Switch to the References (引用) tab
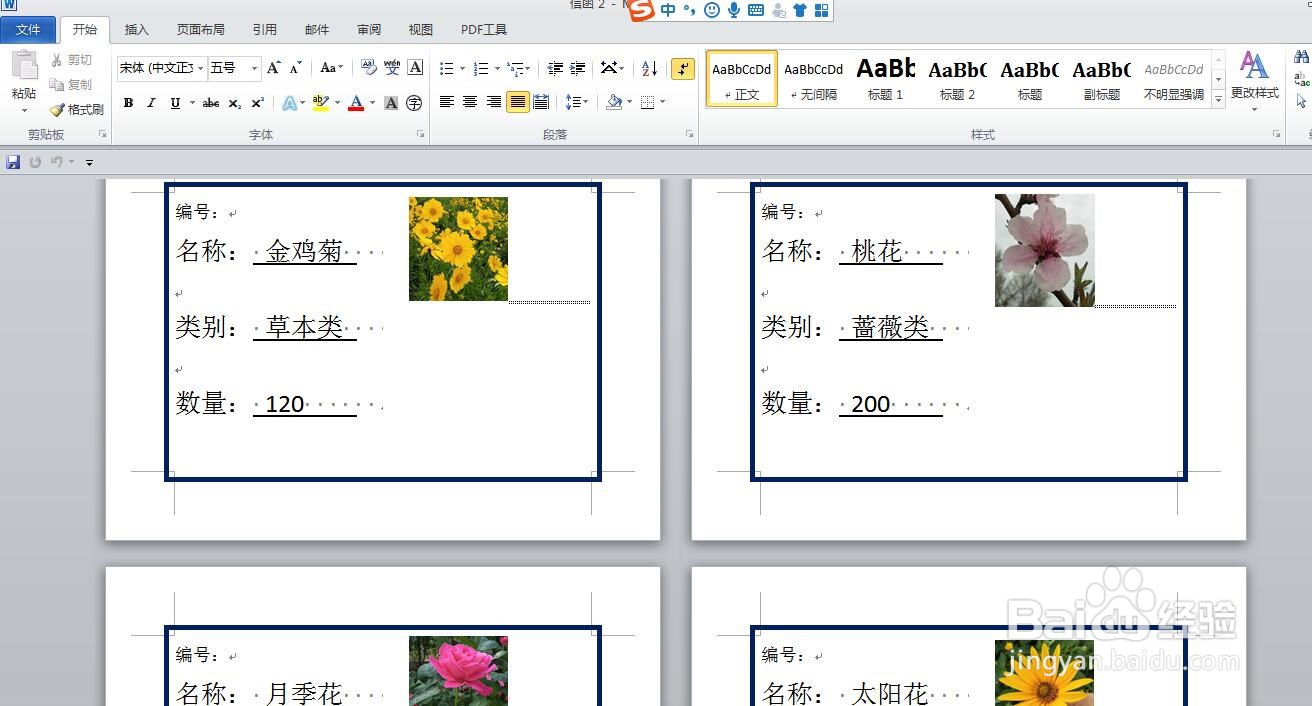This screenshot has height=706, width=1312. point(265,30)
